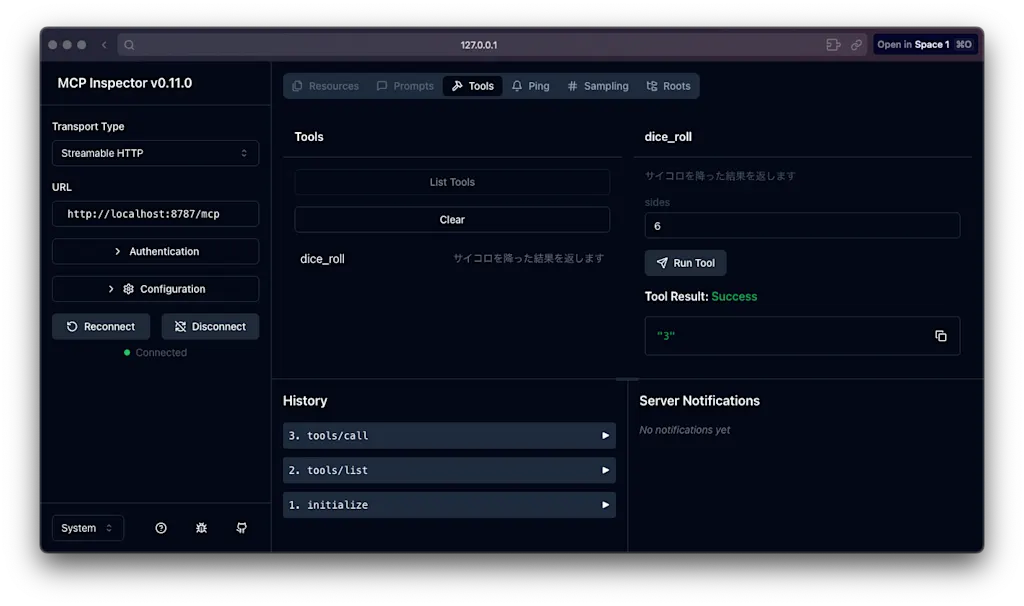The width and height of the screenshot is (1024, 606).
Task: Switch to the Prompts tab
Action: coord(406,86)
